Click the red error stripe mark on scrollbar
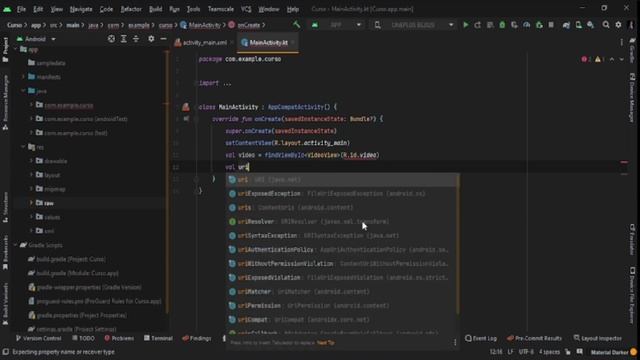This screenshot has width=640, height=360. tap(624, 162)
